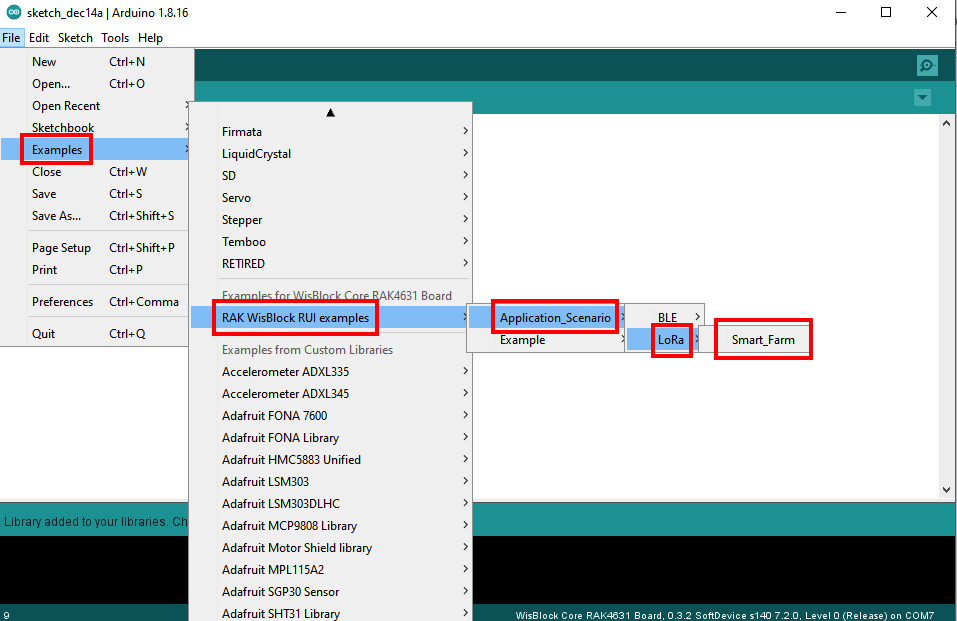
Task: Open Preferences from the File menu
Action: (x=96, y=302)
